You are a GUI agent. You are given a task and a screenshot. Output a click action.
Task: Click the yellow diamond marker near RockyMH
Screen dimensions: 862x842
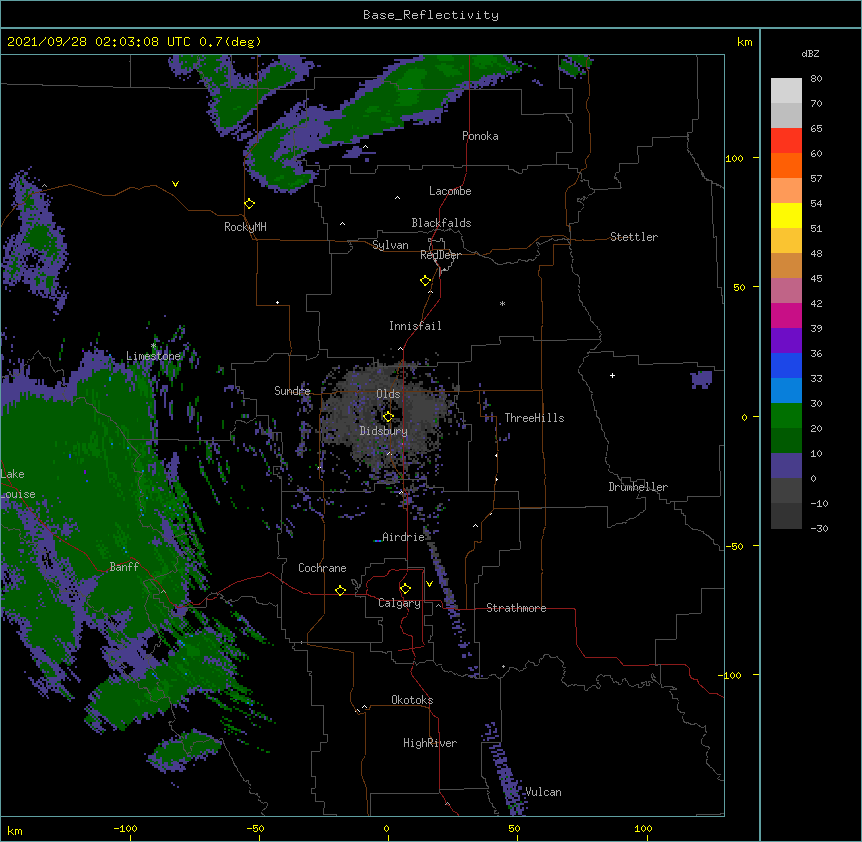tap(249, 204)
